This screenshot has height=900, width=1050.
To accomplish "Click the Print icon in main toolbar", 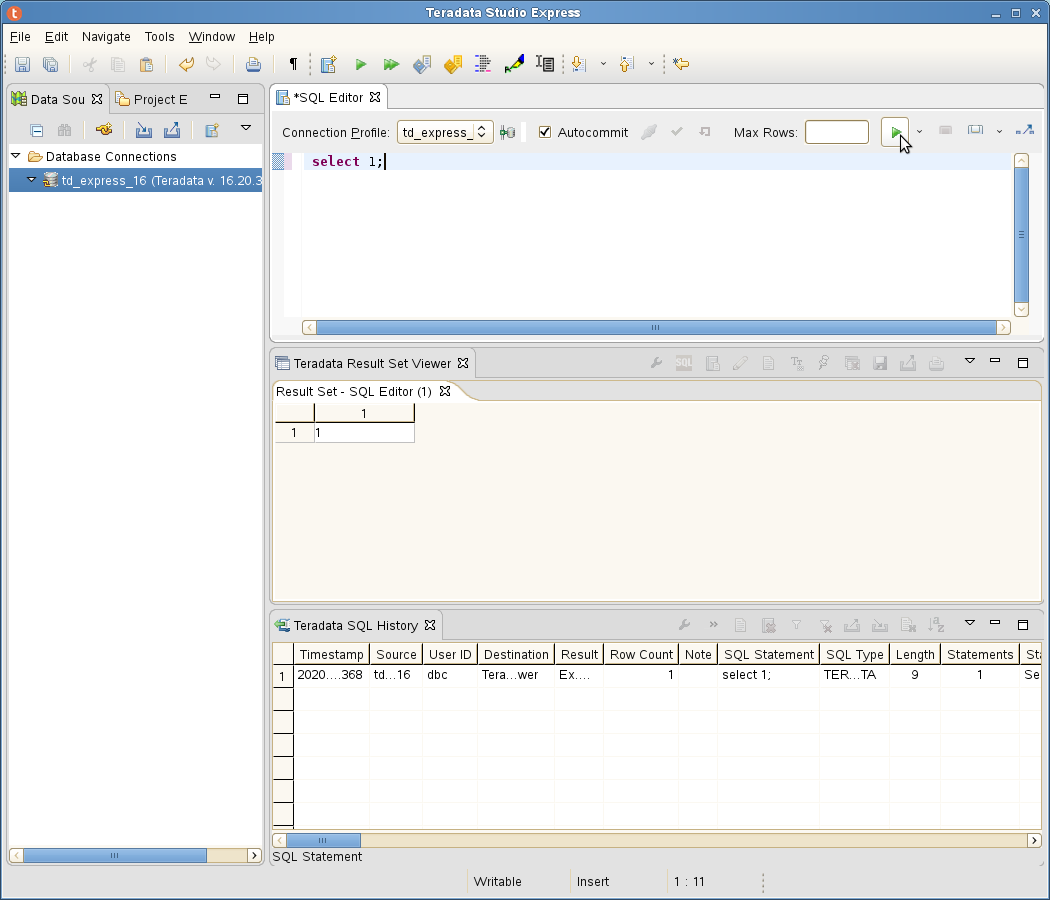I will (x=254, y=64).
